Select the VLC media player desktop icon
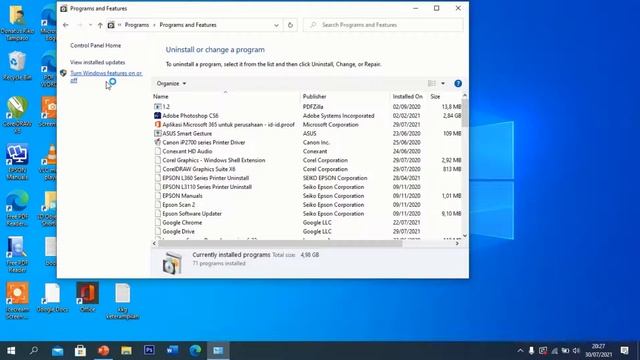Screen dimensions: 640x360 pyautogui.click(x=50, y=162)
